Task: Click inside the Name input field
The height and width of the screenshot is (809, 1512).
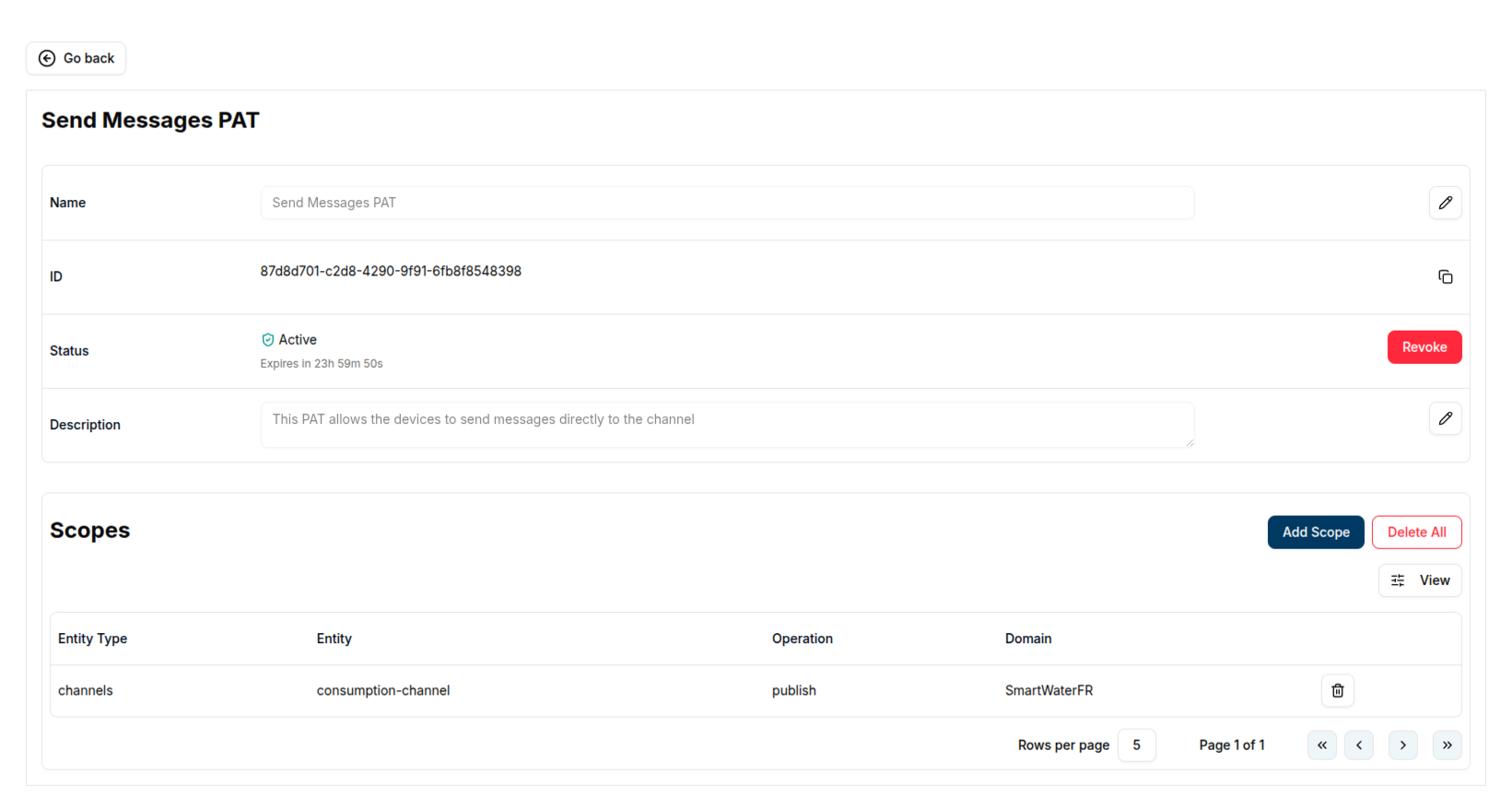Action: tap(727, 203)
